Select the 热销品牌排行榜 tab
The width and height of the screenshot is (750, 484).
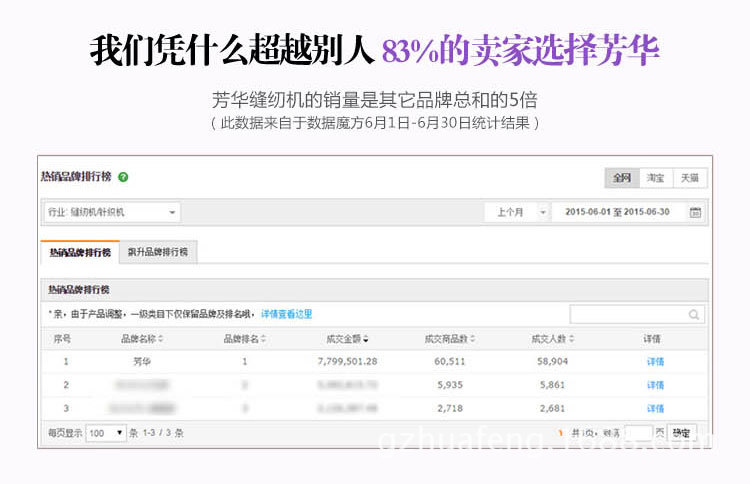80,252
